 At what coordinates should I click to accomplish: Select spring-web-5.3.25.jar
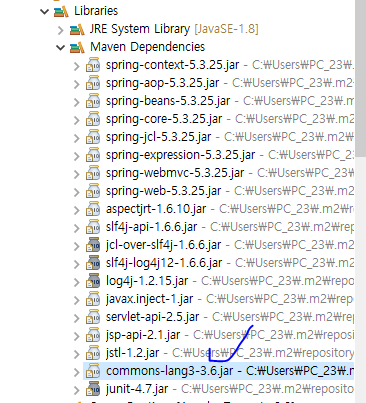(164, 191)
